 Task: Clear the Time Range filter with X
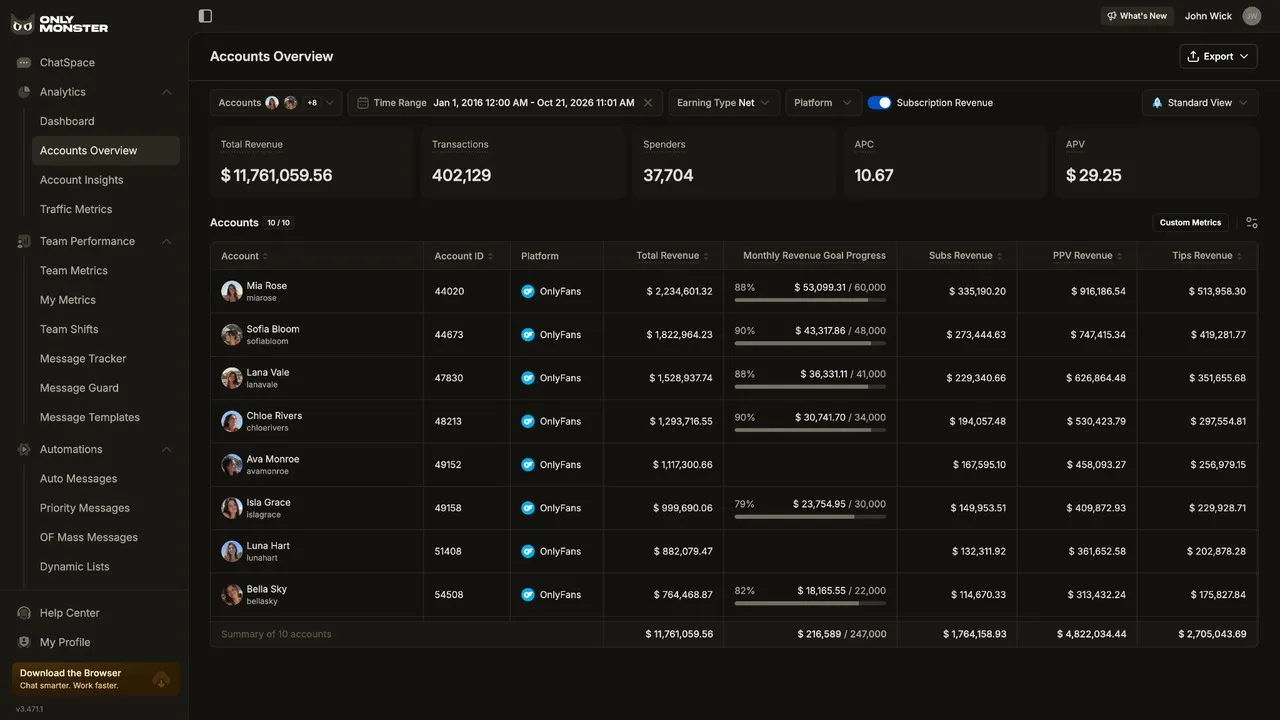[648, 103]
